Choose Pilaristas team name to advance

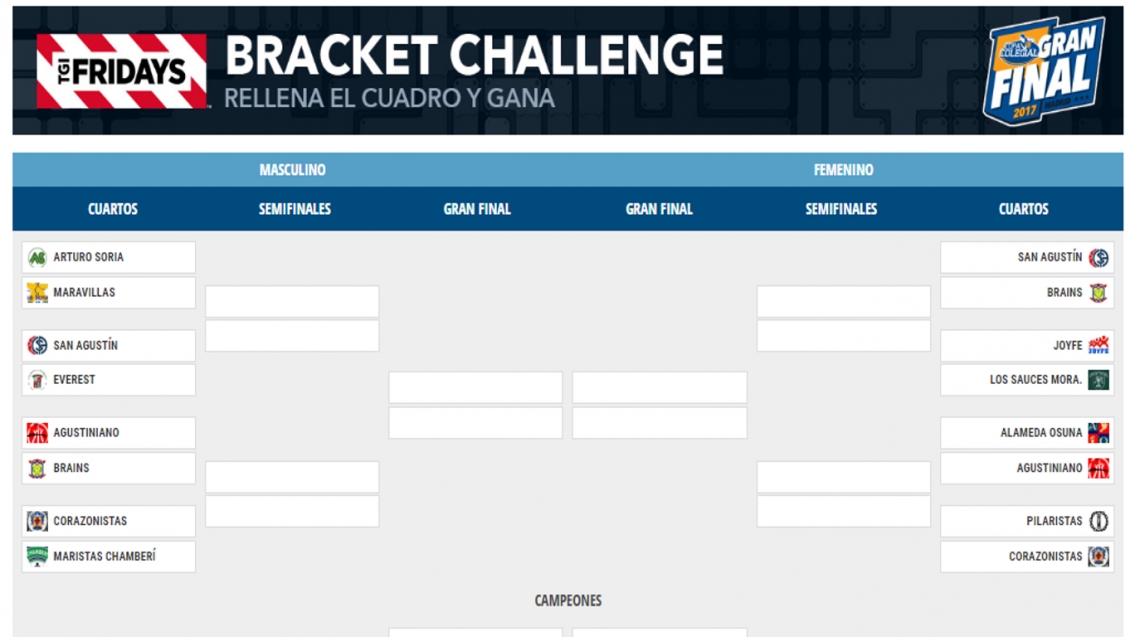coord(1054,521)
